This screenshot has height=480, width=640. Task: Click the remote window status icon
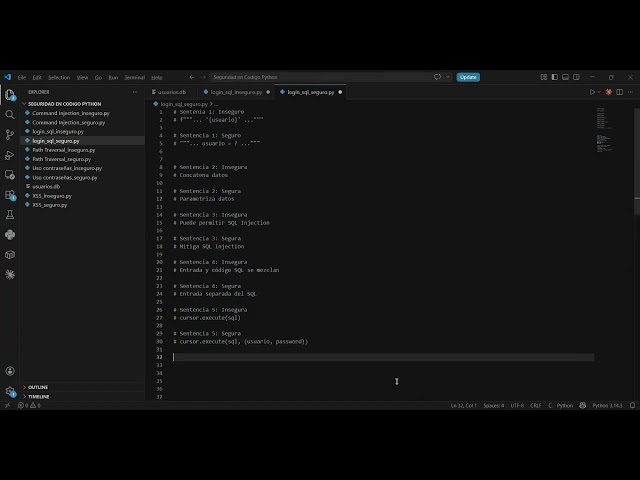tap(7, 405)
